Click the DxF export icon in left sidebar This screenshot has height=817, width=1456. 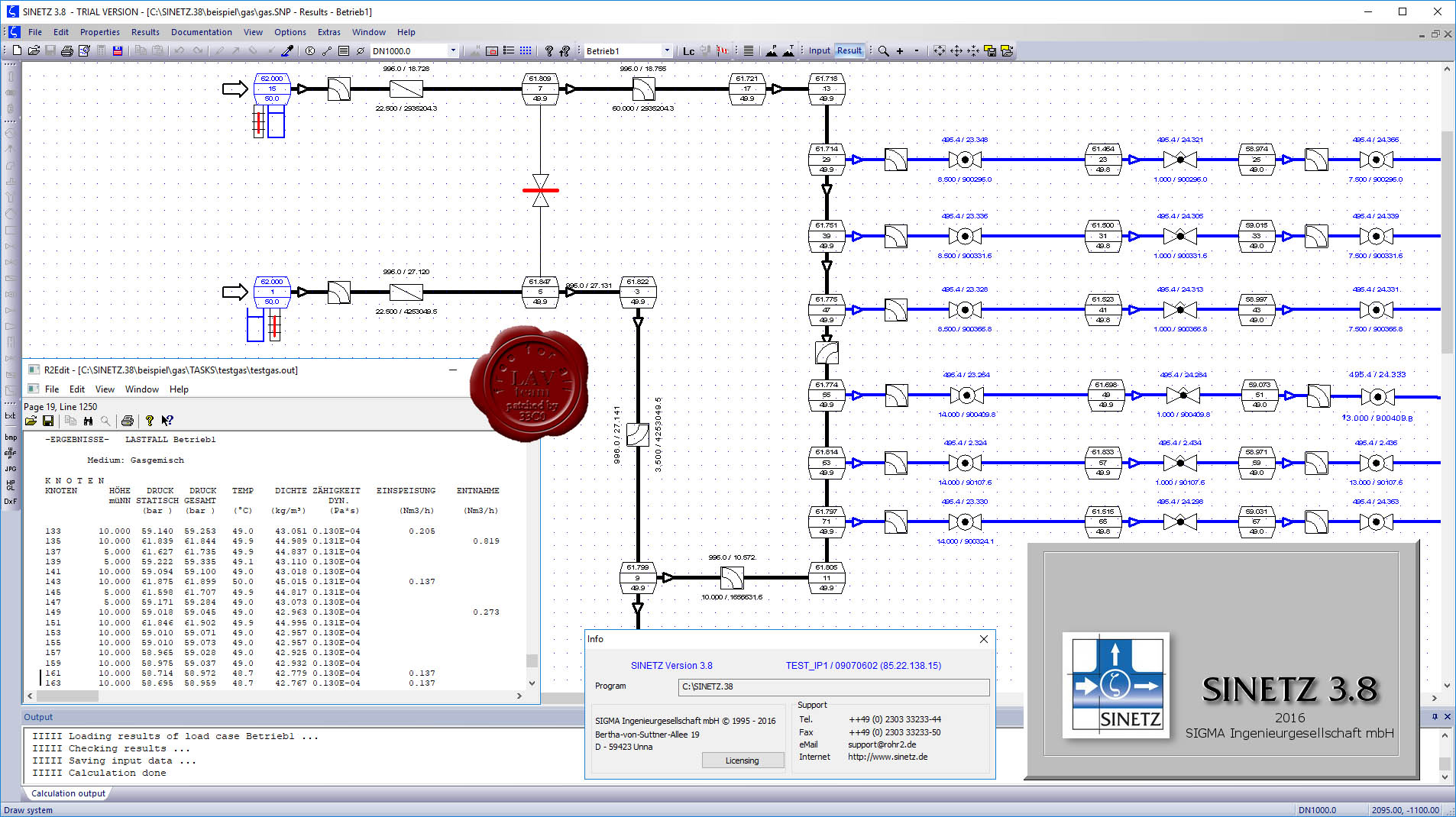10,502
